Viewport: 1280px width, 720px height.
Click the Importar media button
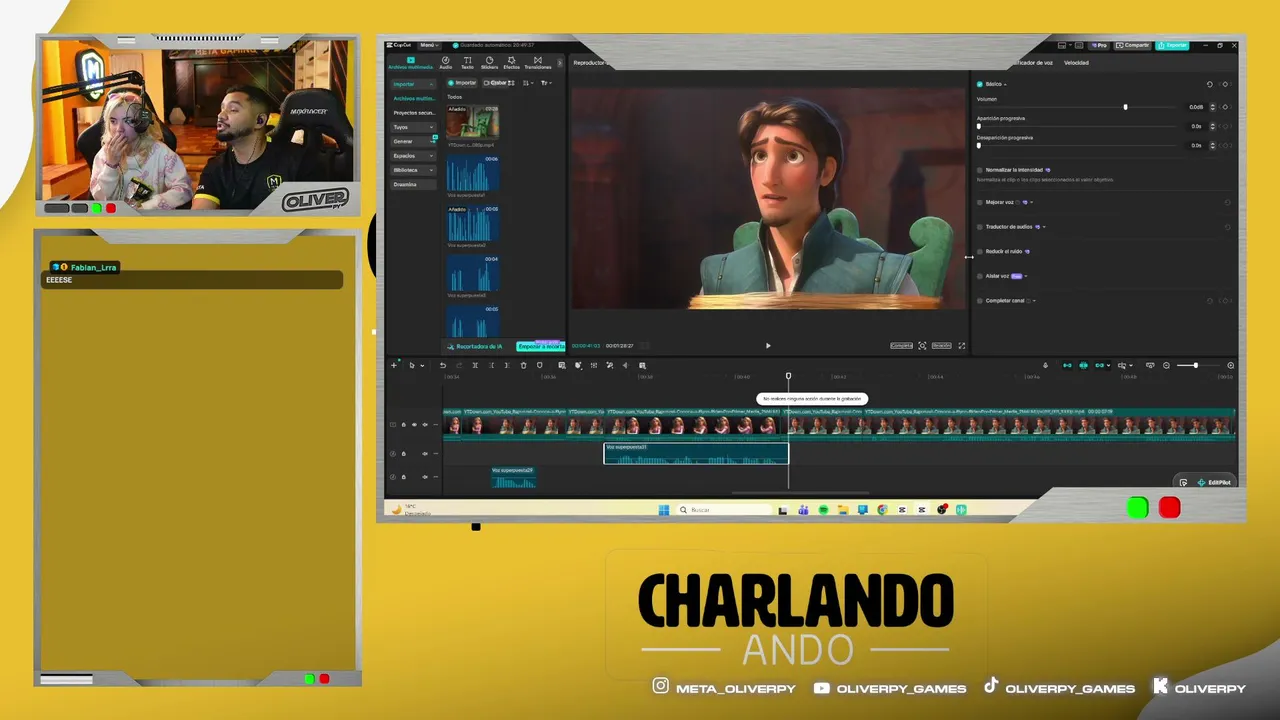click(462, 83)
